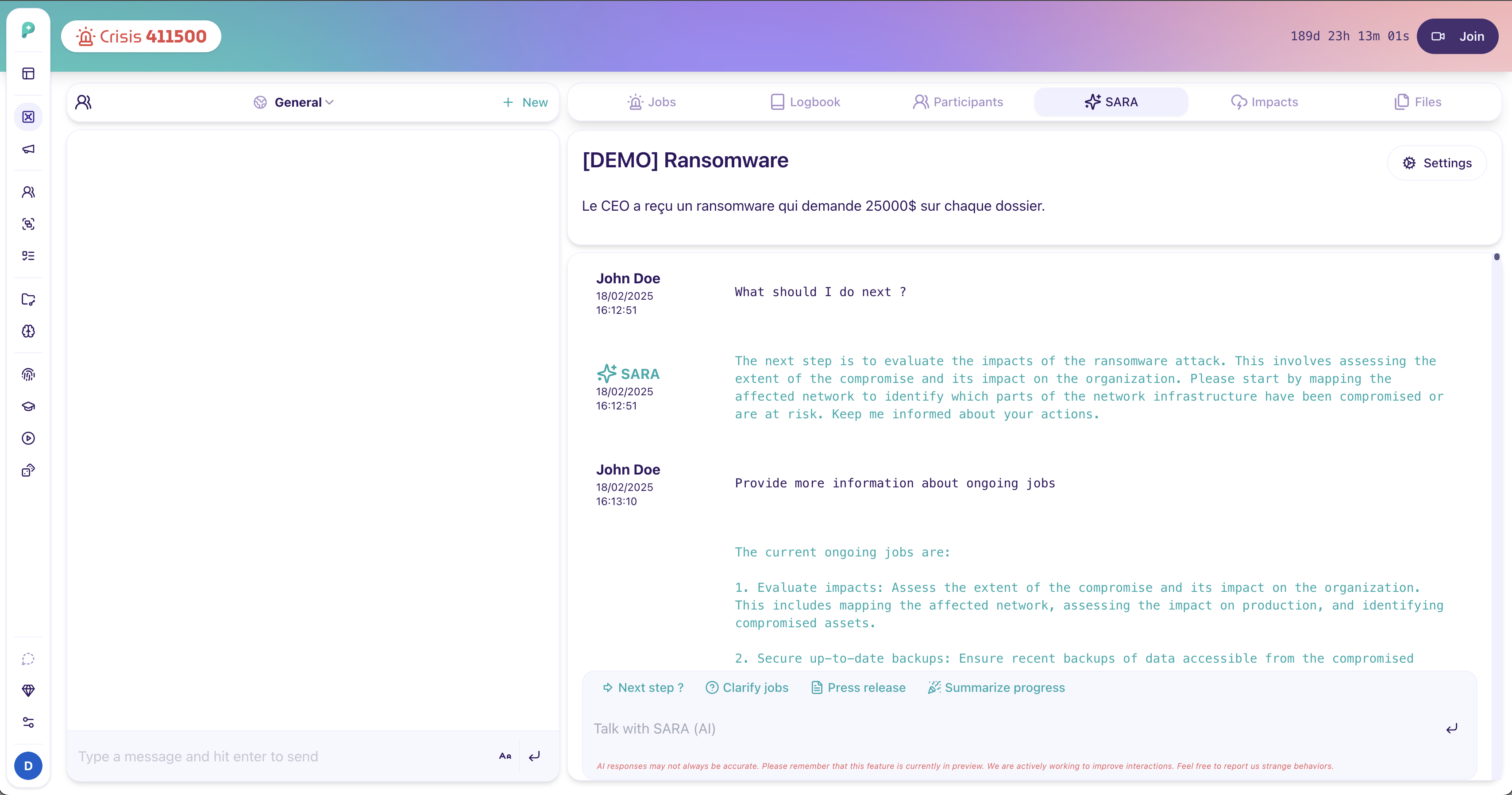The image size is (1512, 795).
Task: Click the participants icon in chat header
Action: 83,102
